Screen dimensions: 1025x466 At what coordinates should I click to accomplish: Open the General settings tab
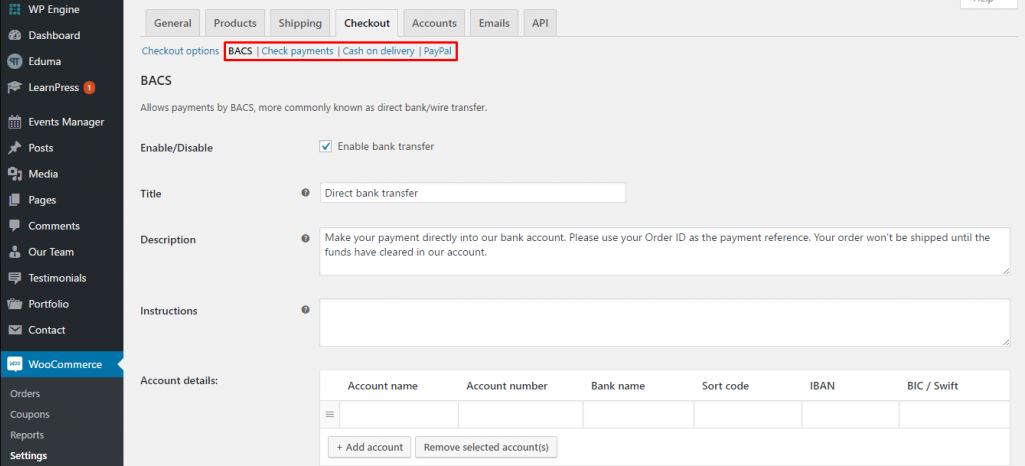point(173,23)
